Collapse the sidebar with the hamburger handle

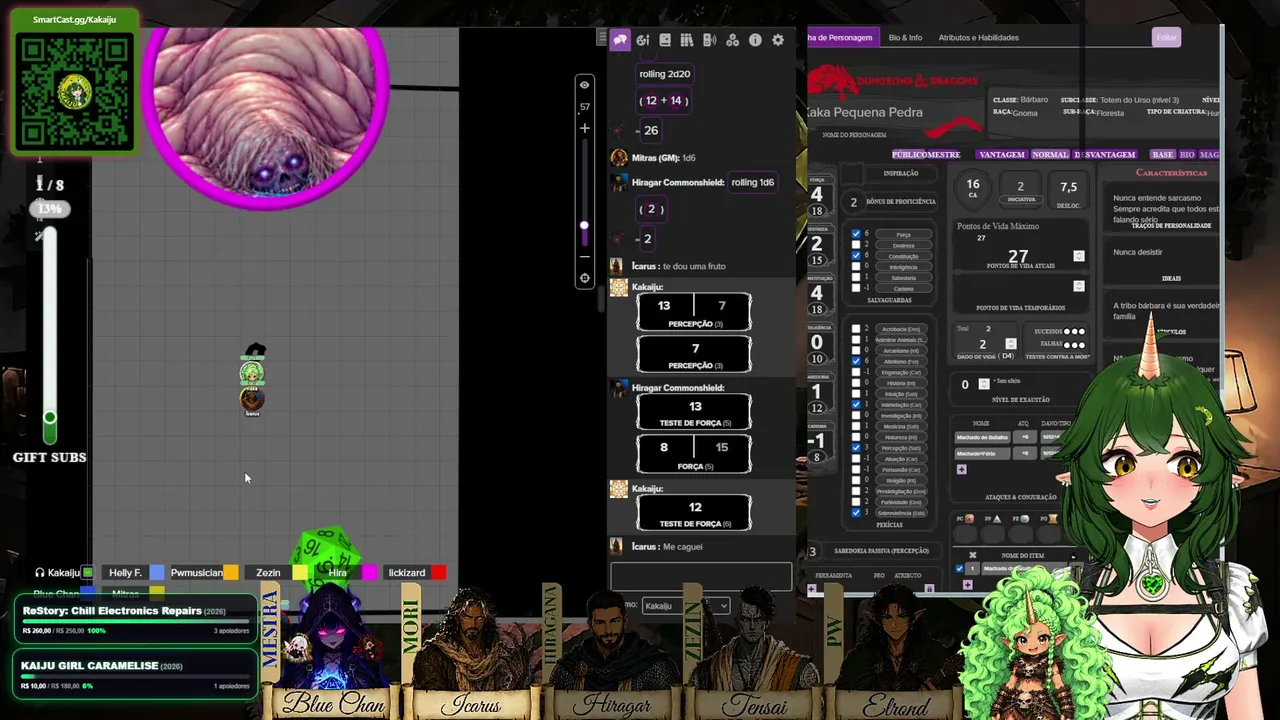tap(601, 38)
